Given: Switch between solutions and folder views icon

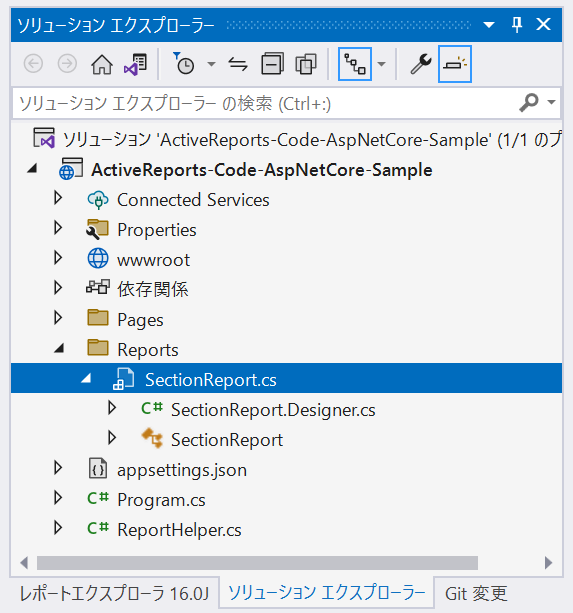Looking at the screenshot, I should (x=135, y=64).
